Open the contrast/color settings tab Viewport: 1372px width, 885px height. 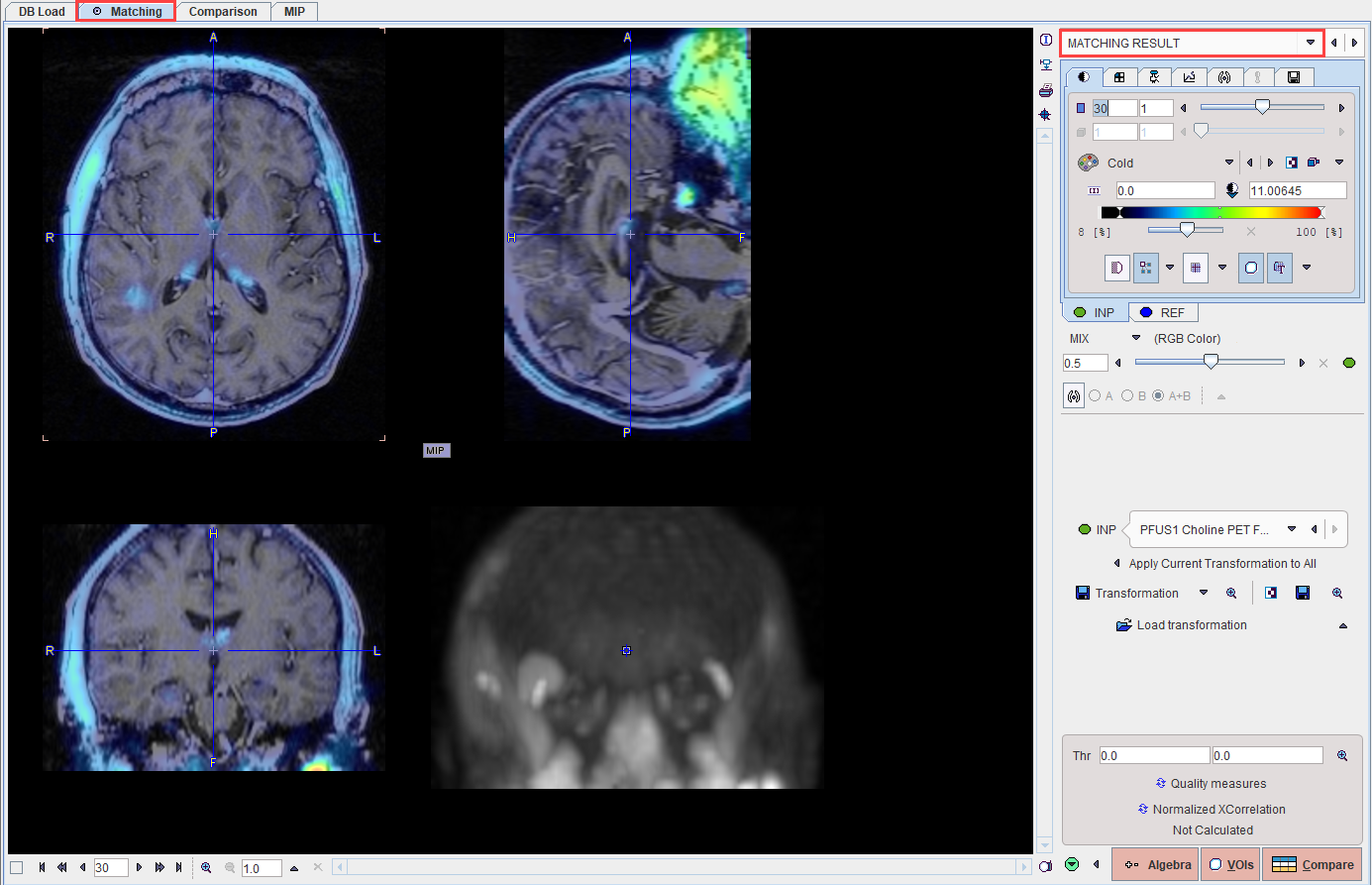pos(1084,77)
